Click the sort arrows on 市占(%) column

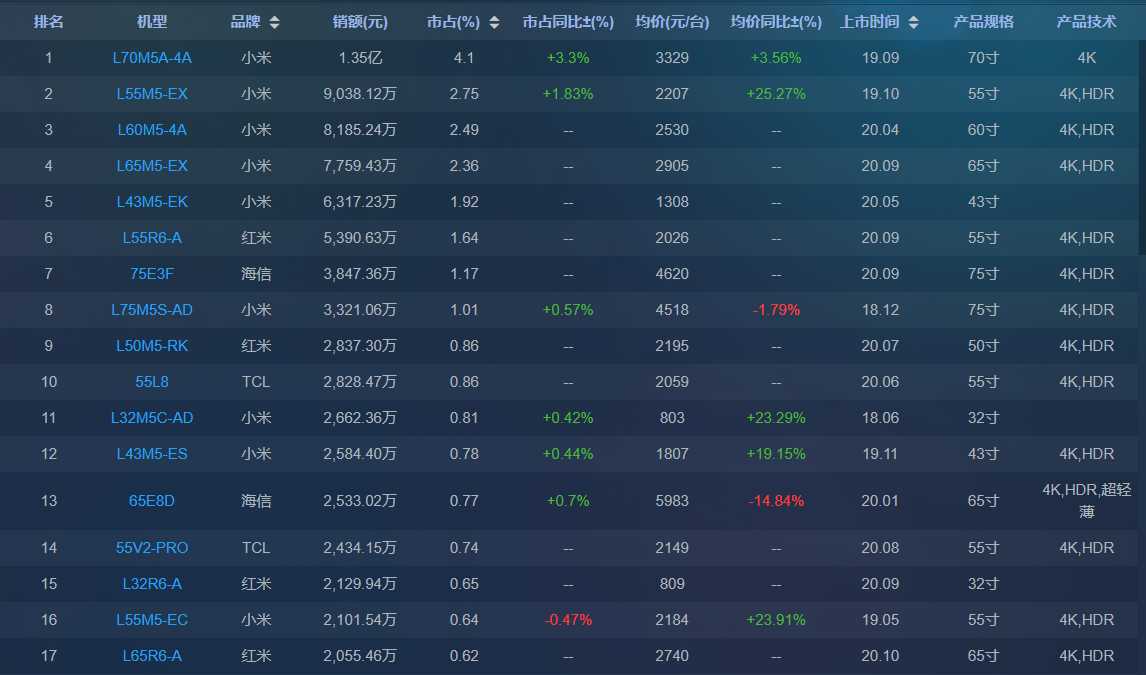point(492,22)
